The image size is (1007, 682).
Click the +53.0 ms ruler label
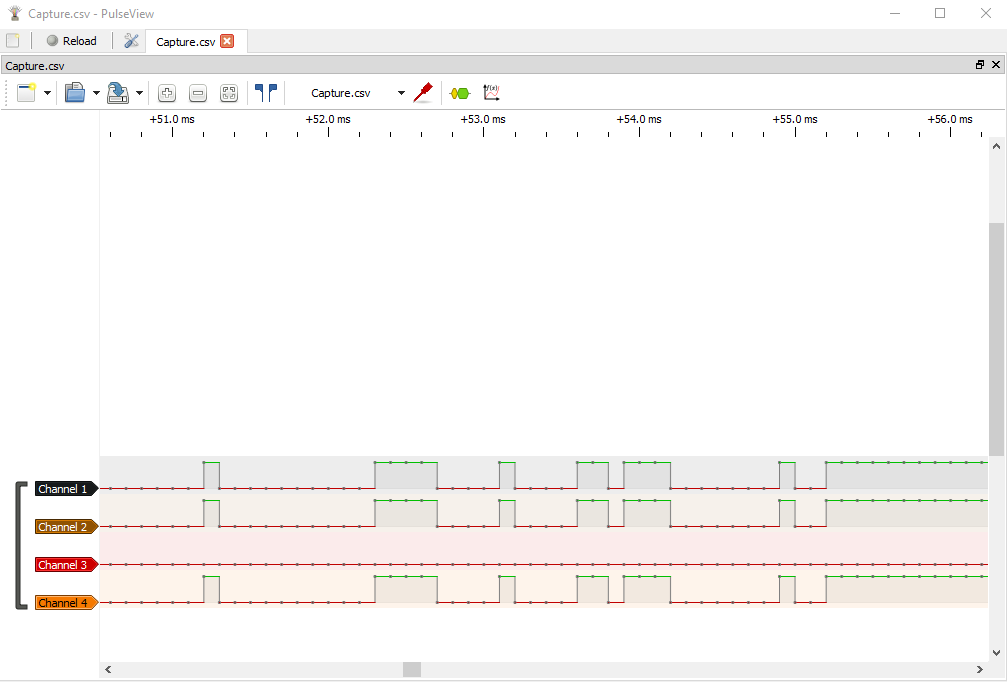pyautogui.click(x=483, y=119)
